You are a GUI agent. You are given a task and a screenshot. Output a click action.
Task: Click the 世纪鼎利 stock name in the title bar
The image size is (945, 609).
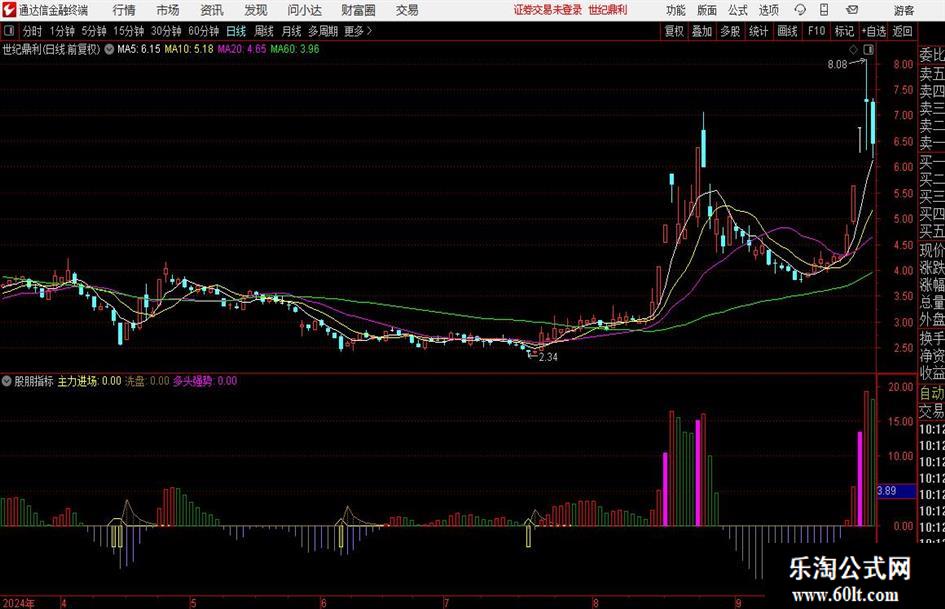point(608,10)
